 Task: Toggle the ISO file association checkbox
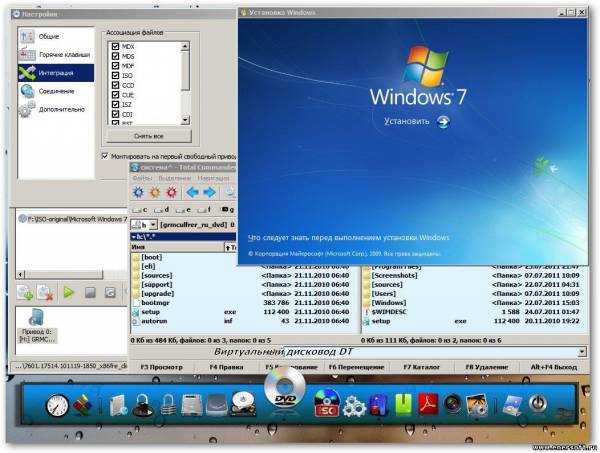pos(115,75)
